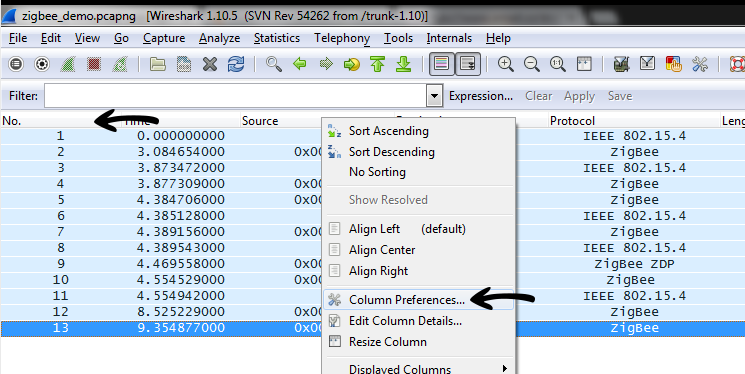Viewport: 745px width, 374px height.
Task: Go to specified packet number icon
Action: click(352, 64)
